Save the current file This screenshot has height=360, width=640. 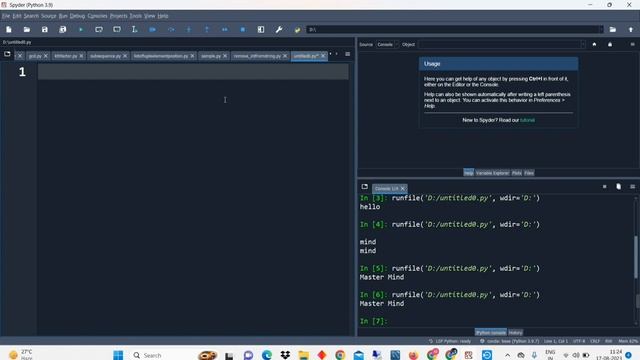[x=44, y=29]
